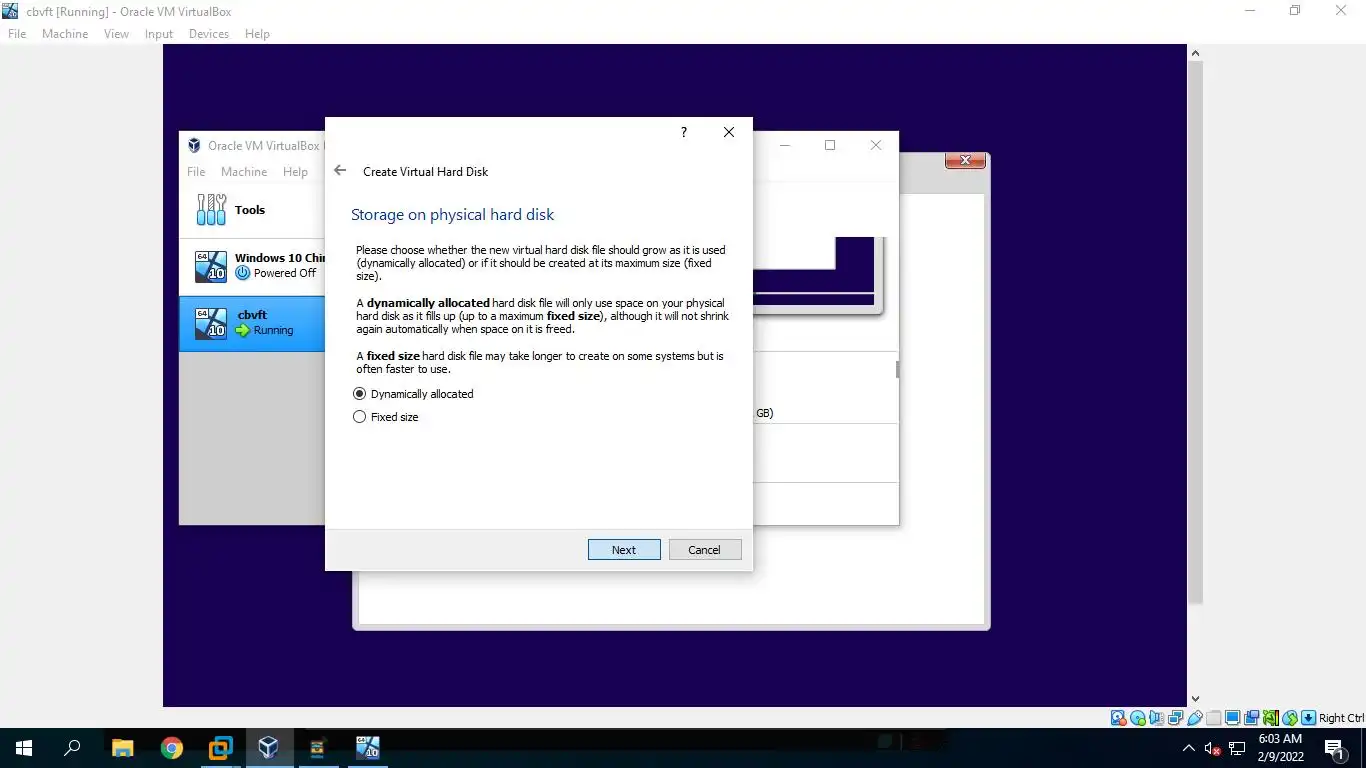Open File menu in inner VirtualBox Manager
This screenshot has width=1366, height=768.
[196, 172]
